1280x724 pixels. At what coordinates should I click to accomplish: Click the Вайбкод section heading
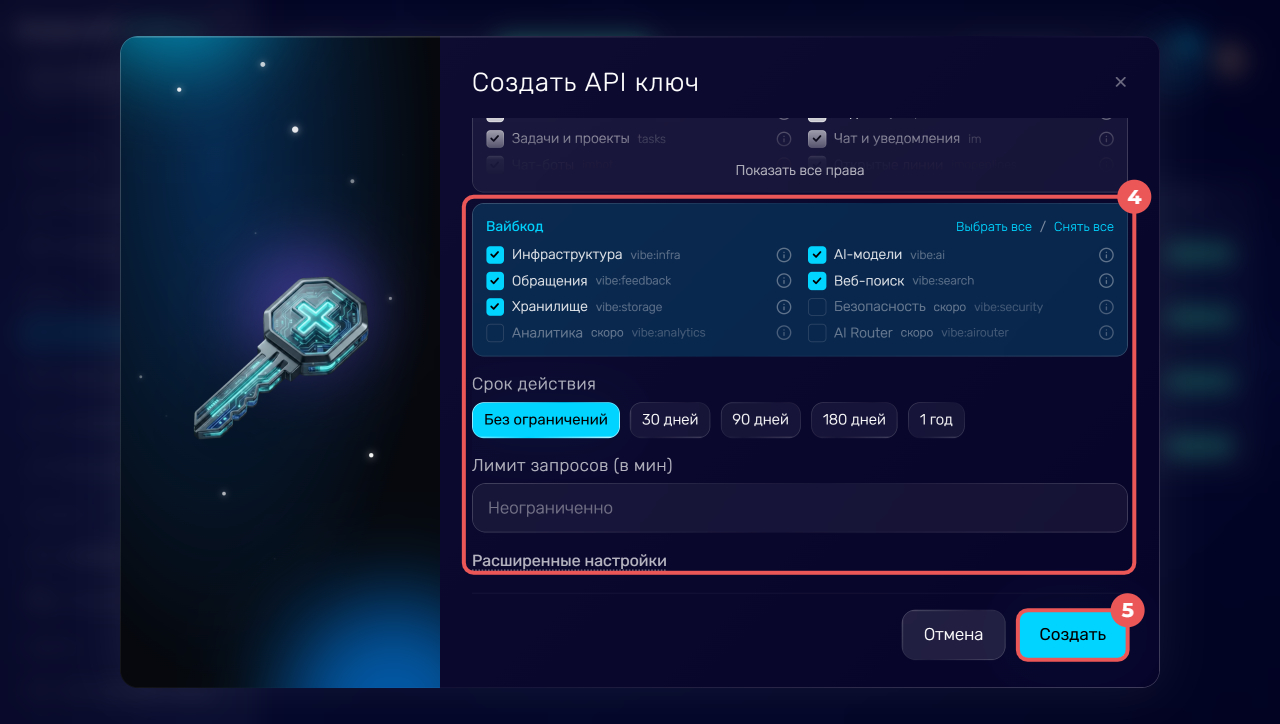515,227
